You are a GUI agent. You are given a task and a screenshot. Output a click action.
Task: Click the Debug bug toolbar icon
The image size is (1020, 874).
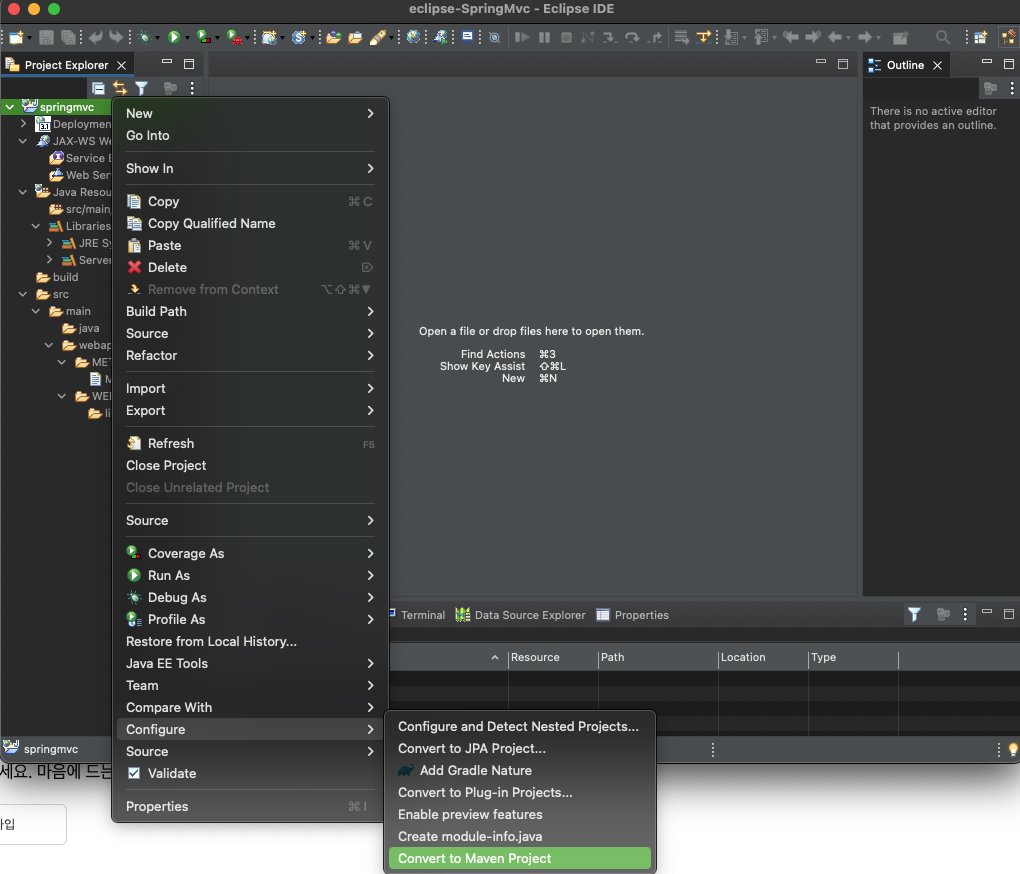pyautogui.click(x=144, y=38)
